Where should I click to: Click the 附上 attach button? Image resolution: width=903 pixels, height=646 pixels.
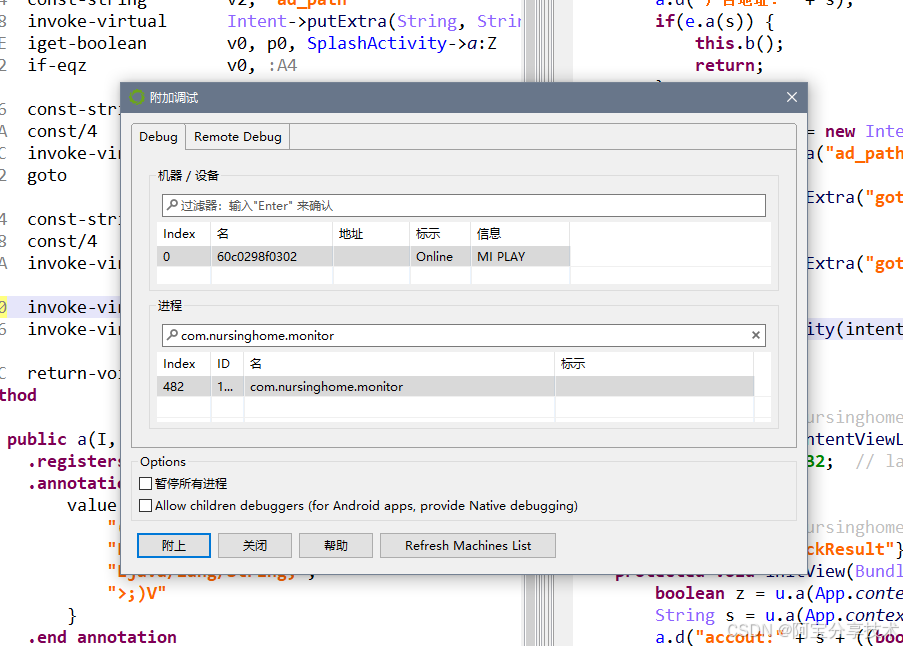[174, 545]
